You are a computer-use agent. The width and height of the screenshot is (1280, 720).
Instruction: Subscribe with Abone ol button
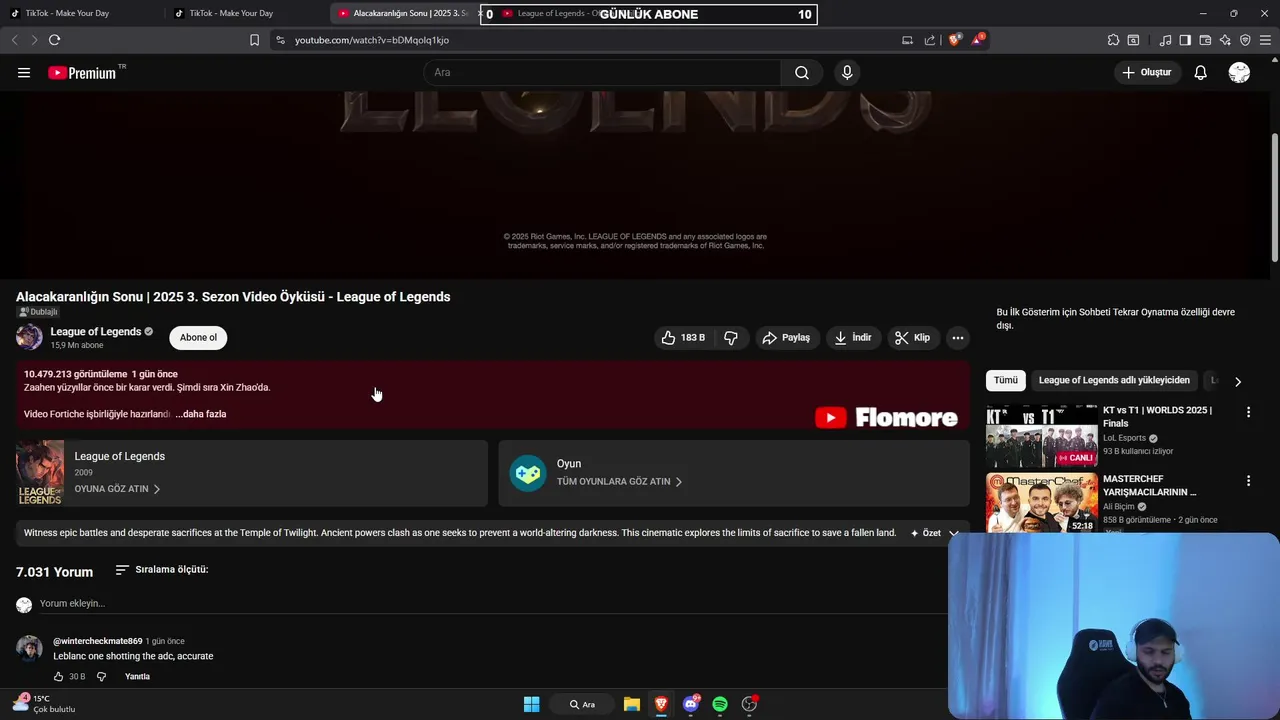198,338
